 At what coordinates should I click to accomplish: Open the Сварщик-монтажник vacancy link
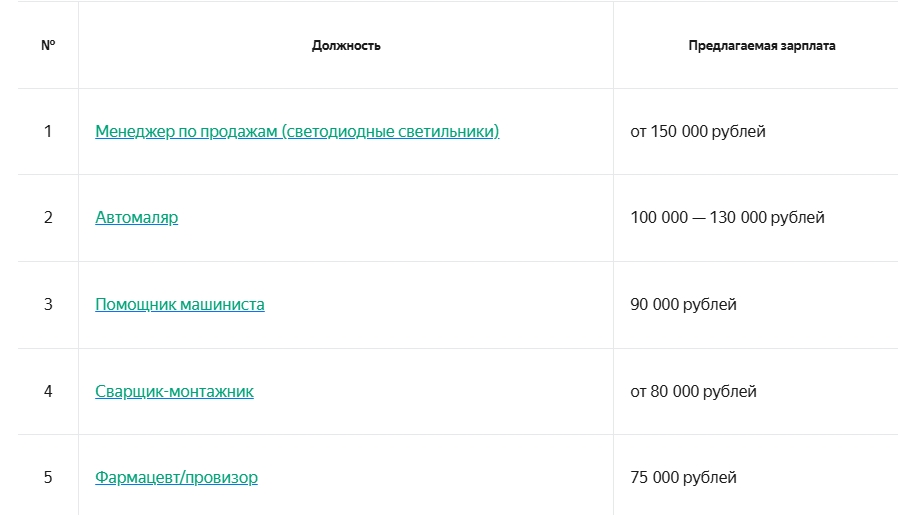click(174, 391)
